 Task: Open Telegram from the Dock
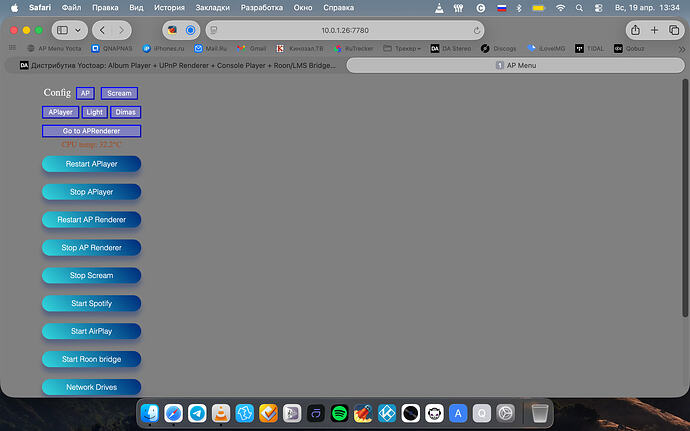pos(197,413)
